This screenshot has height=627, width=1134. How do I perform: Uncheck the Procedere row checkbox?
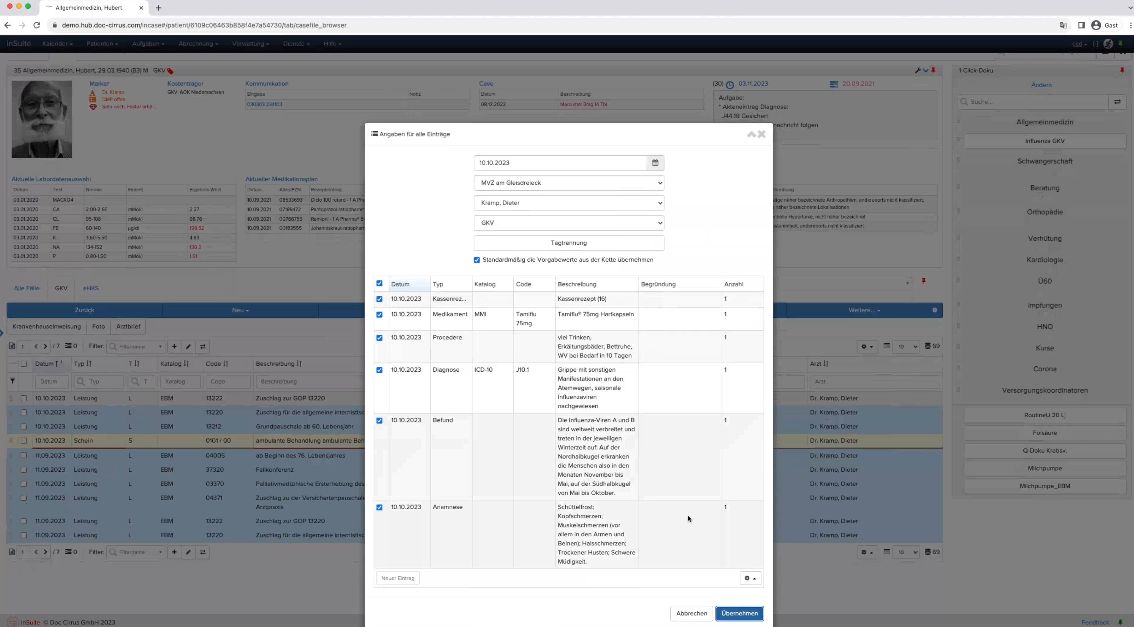coord(380,338)
